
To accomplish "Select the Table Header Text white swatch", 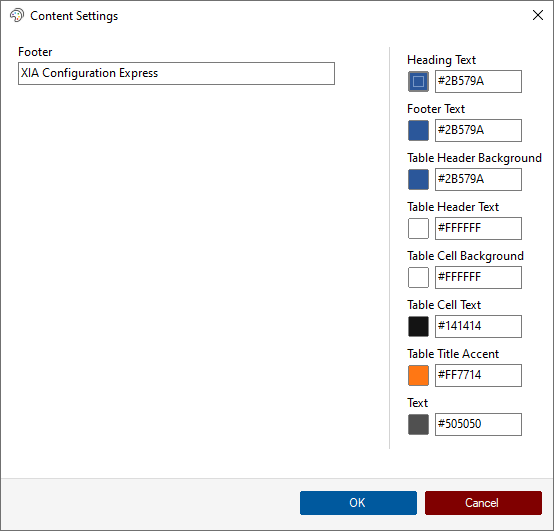I will click(418, 229).
